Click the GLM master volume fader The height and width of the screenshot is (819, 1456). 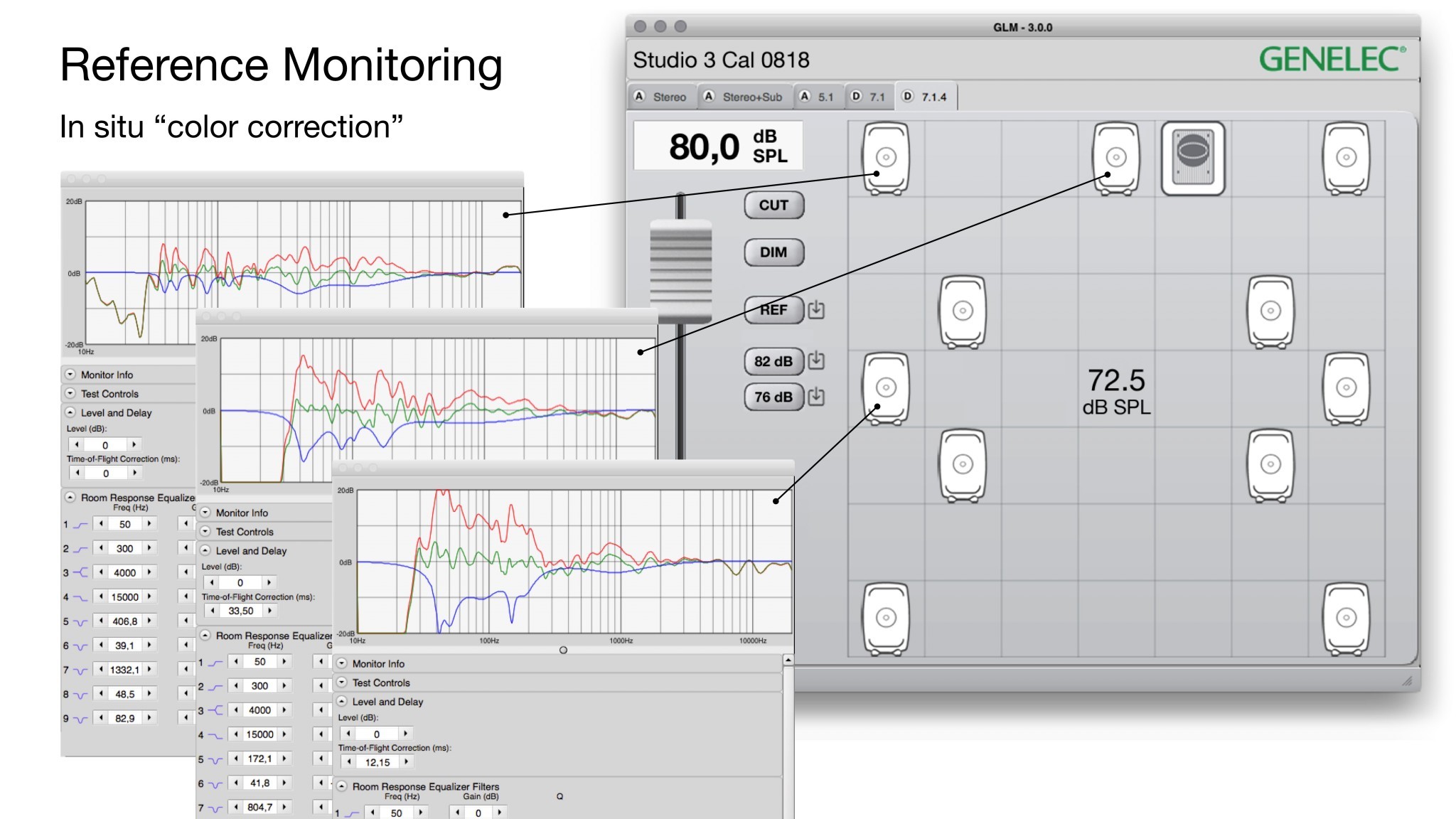point(680,272)
